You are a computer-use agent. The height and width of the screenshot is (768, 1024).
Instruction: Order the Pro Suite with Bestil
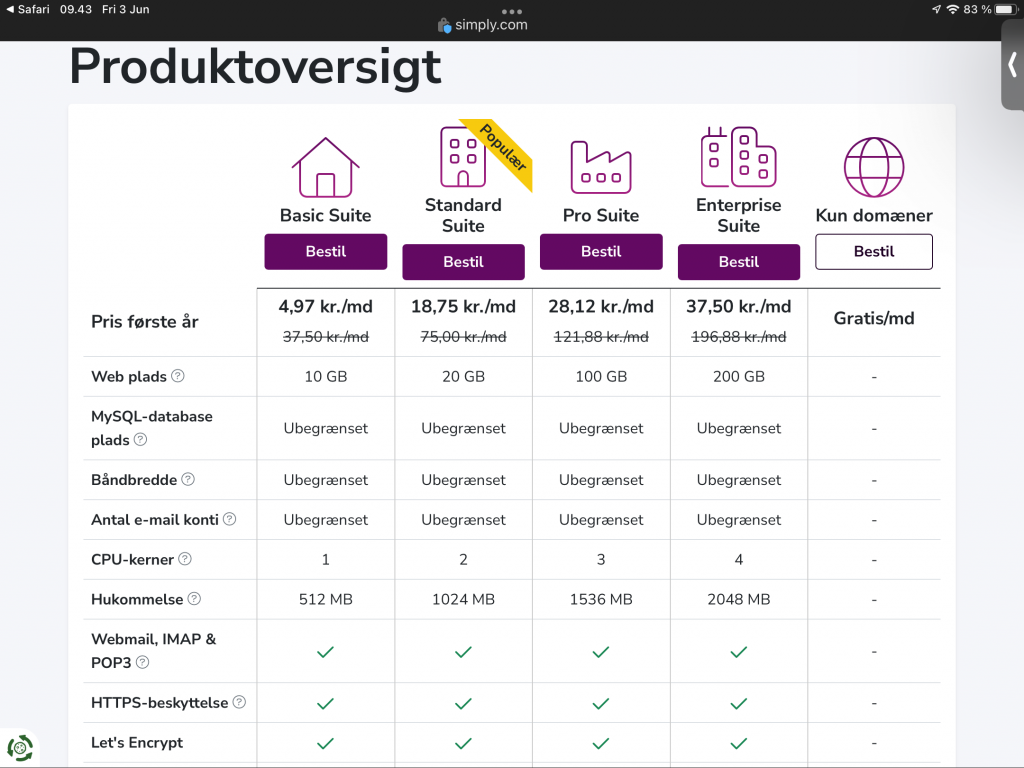pos(600,252)
